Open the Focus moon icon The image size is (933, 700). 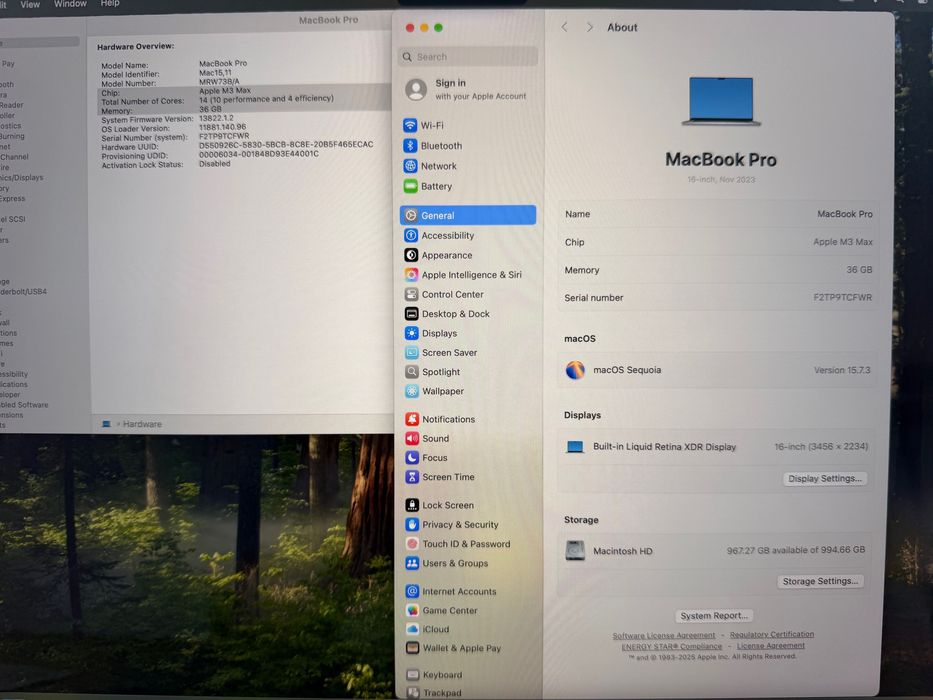point(412,457)
